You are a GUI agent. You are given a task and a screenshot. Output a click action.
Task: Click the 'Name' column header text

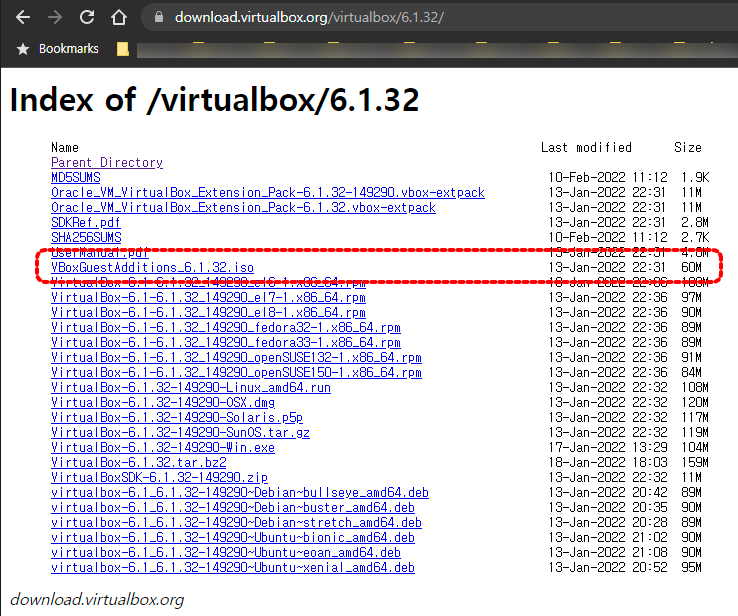coord(65,147)
